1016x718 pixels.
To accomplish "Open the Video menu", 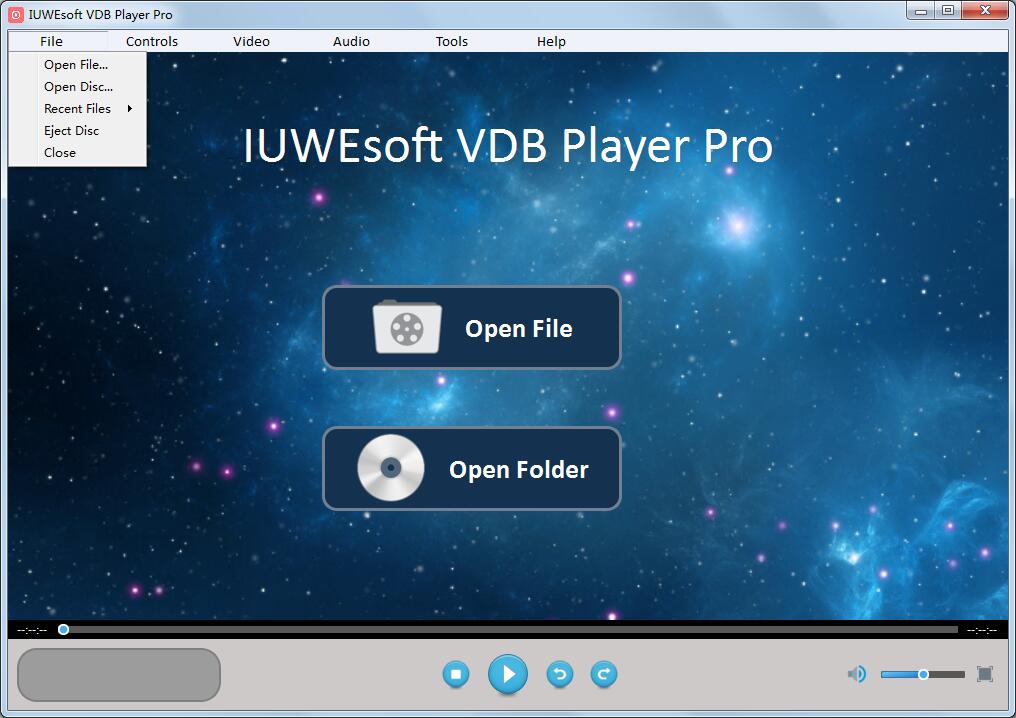I will coord(251,41).
